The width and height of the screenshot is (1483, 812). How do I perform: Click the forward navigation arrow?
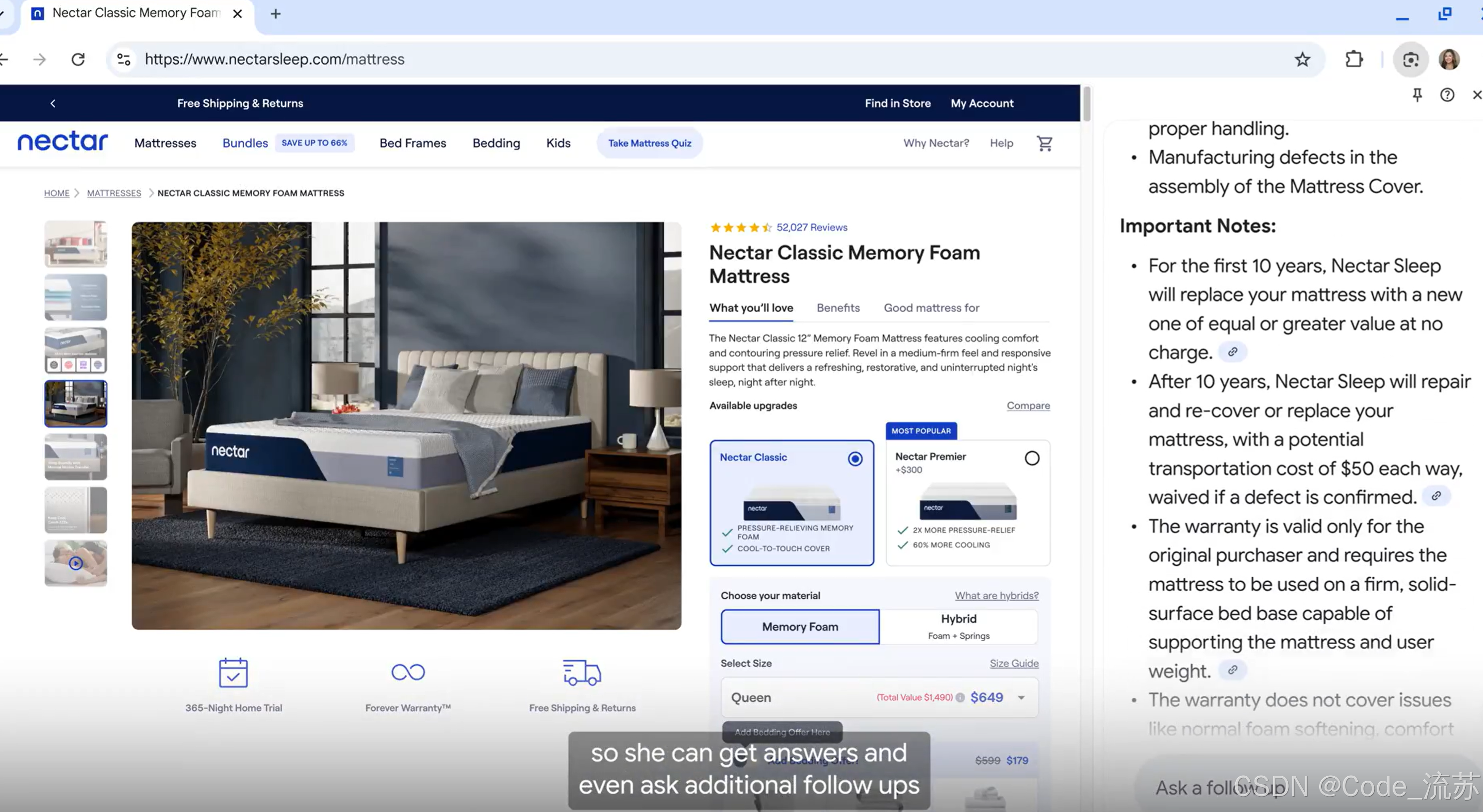tap(39, 59)
